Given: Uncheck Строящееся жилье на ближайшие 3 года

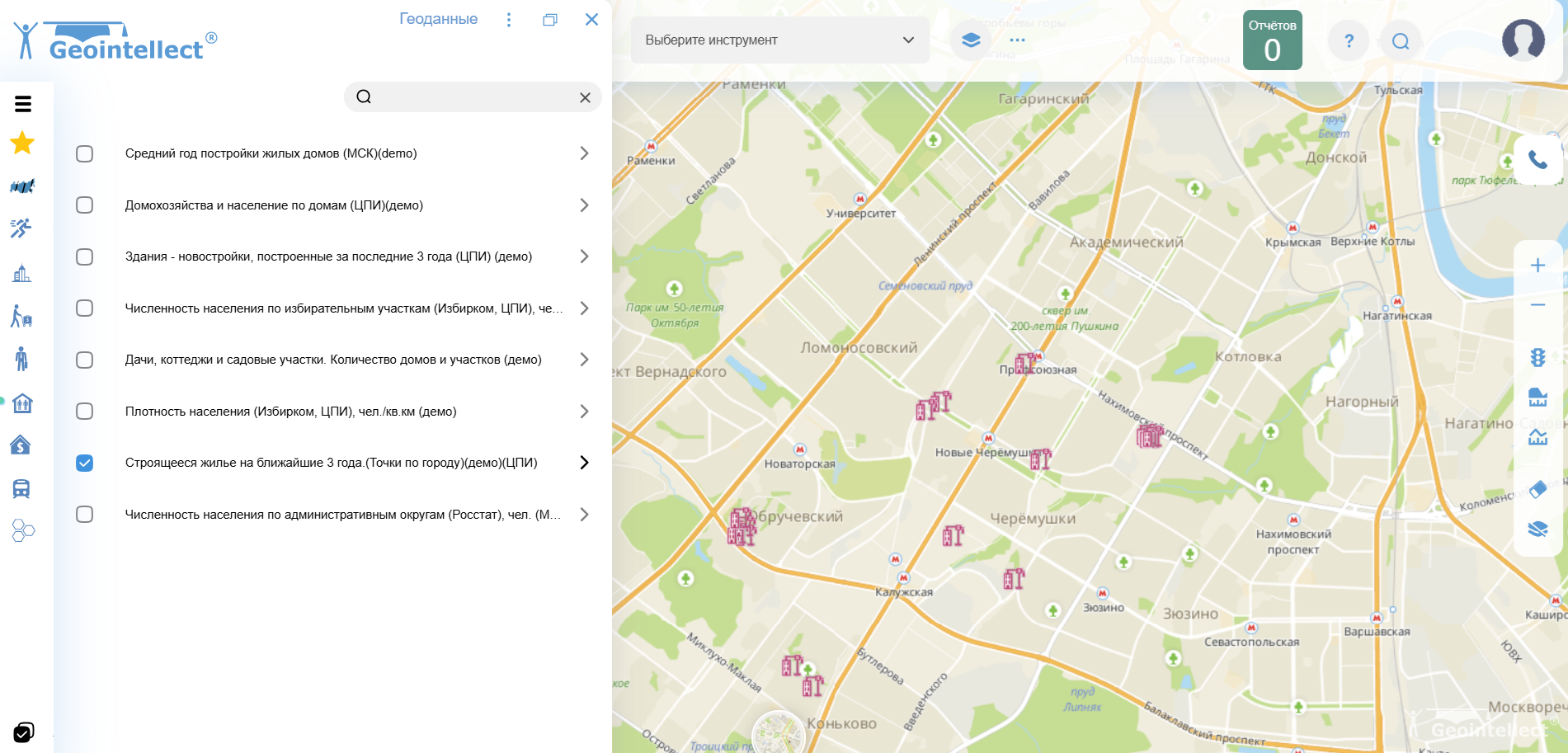Looking at the screenshot, I should (x=84, y=463).
